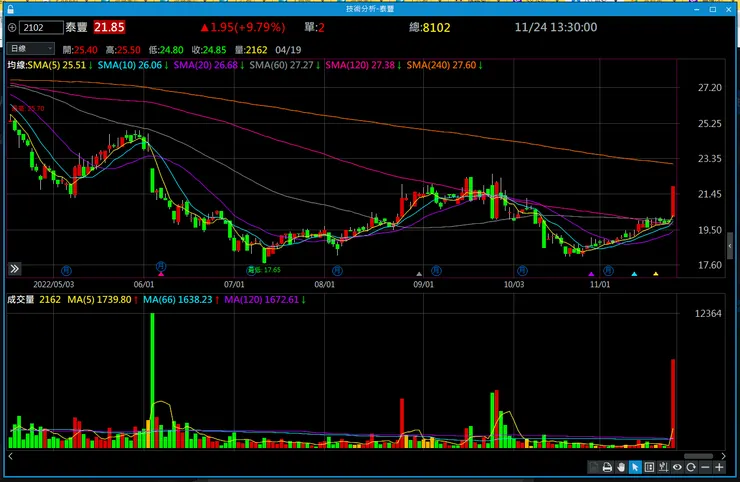The height and width of the screenshot is (482, 740).
Task: Click the lowest price label 17.65
Action: (x=264, y=270)
